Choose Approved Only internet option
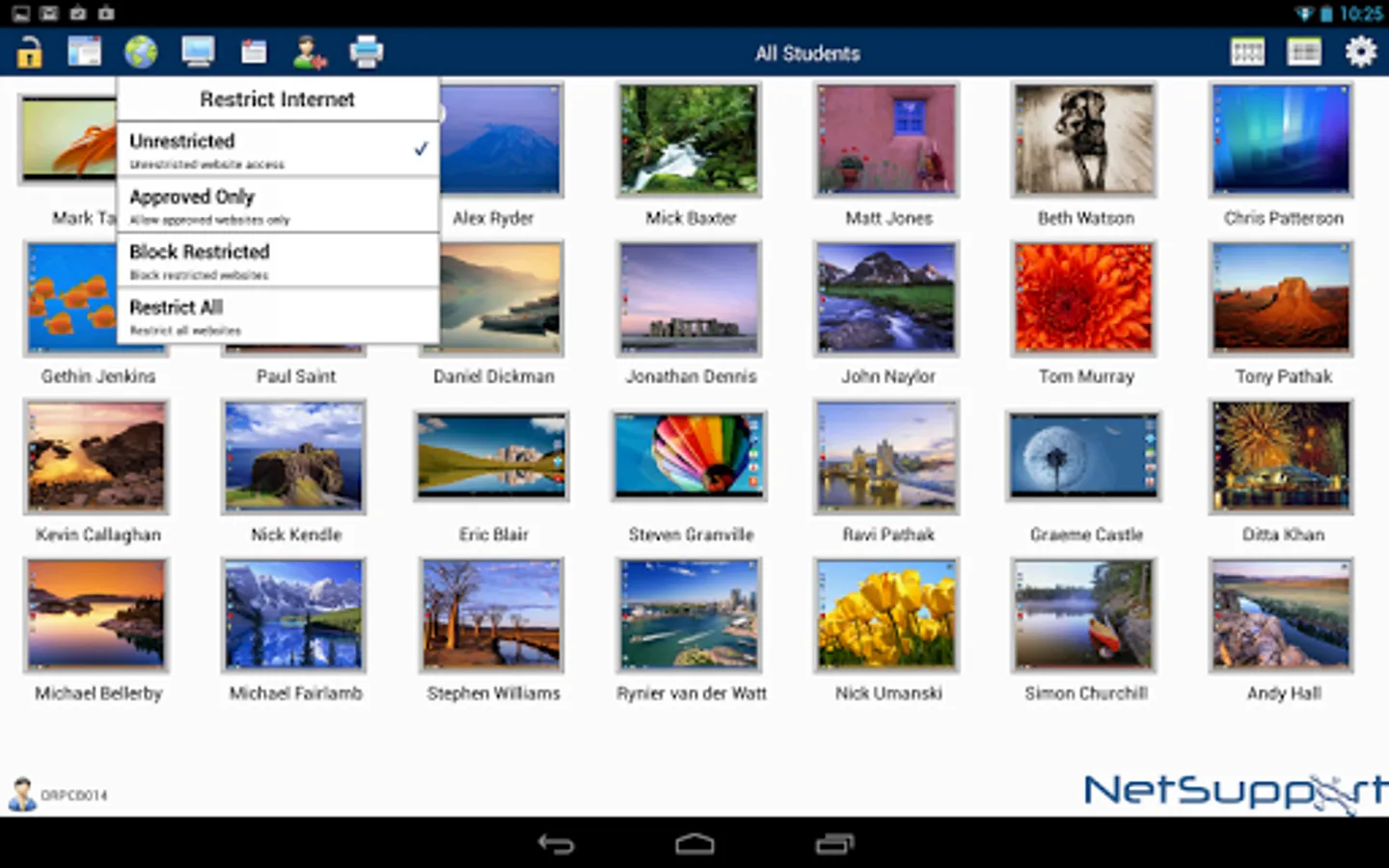 (278, 205)
